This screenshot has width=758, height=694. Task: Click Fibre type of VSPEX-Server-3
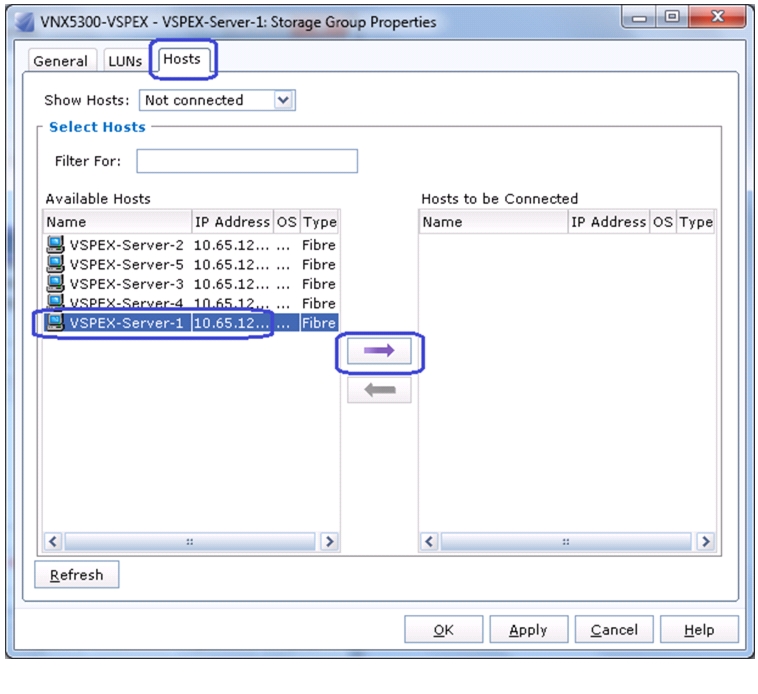click(x=319, y=284)
